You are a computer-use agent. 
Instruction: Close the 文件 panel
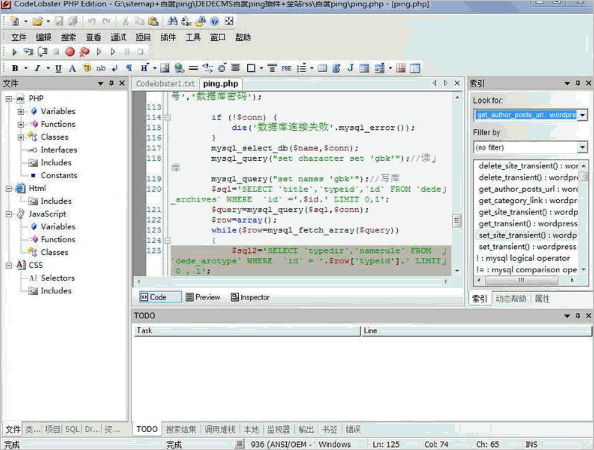click(122, 83)
